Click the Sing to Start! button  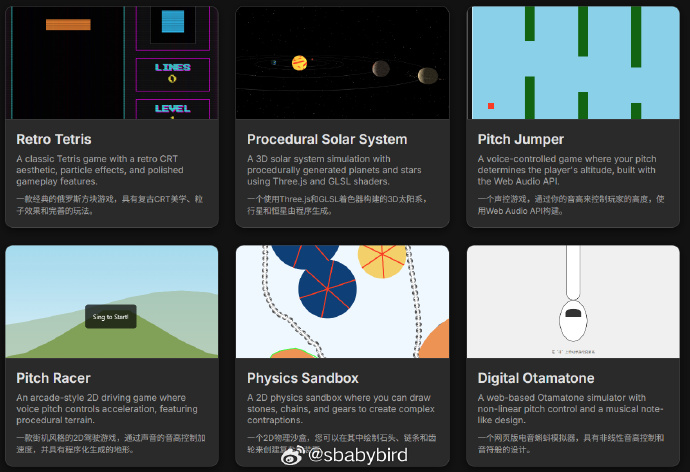coord(111,315)
